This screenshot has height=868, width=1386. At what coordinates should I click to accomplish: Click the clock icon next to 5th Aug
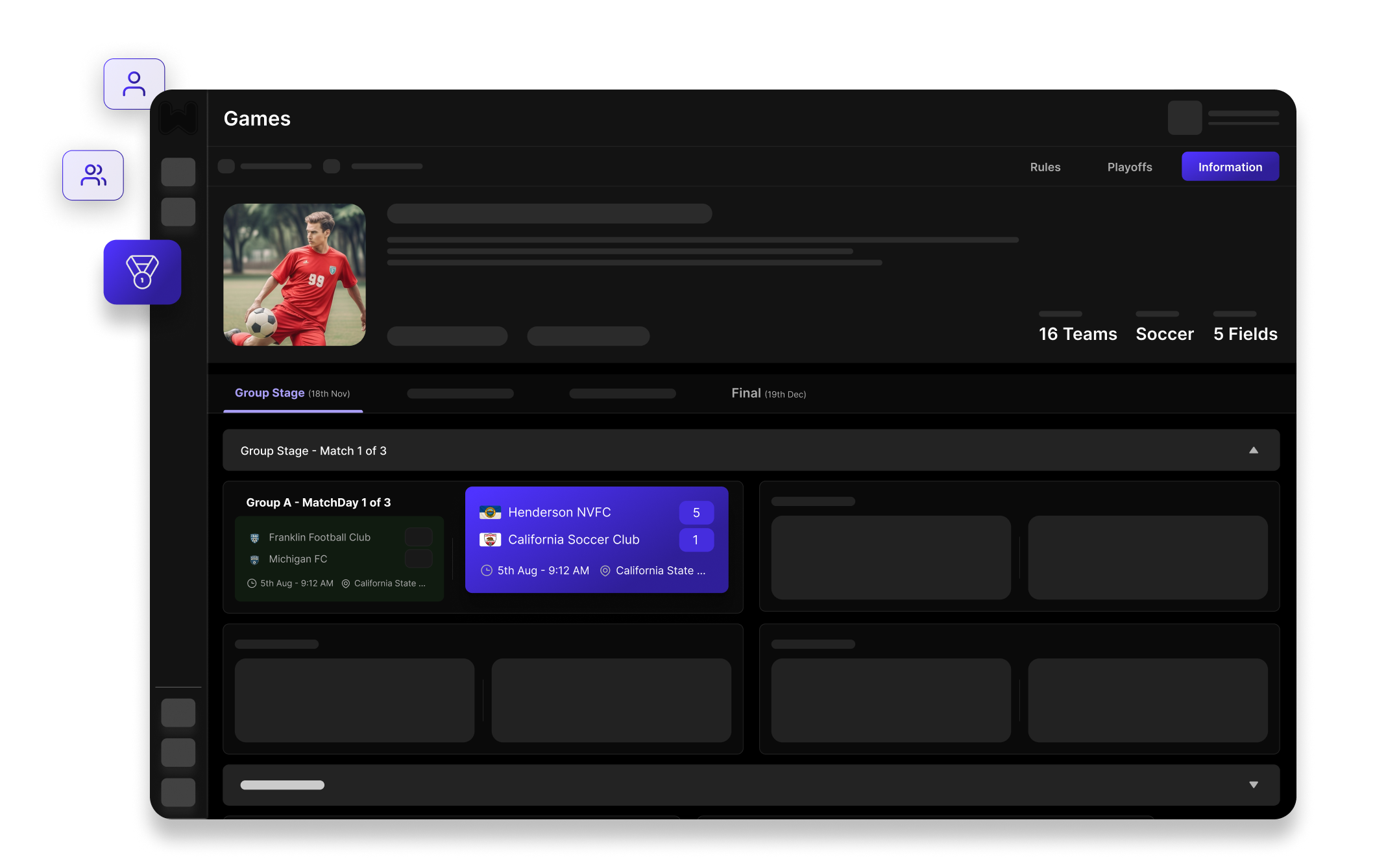(487, 570)
